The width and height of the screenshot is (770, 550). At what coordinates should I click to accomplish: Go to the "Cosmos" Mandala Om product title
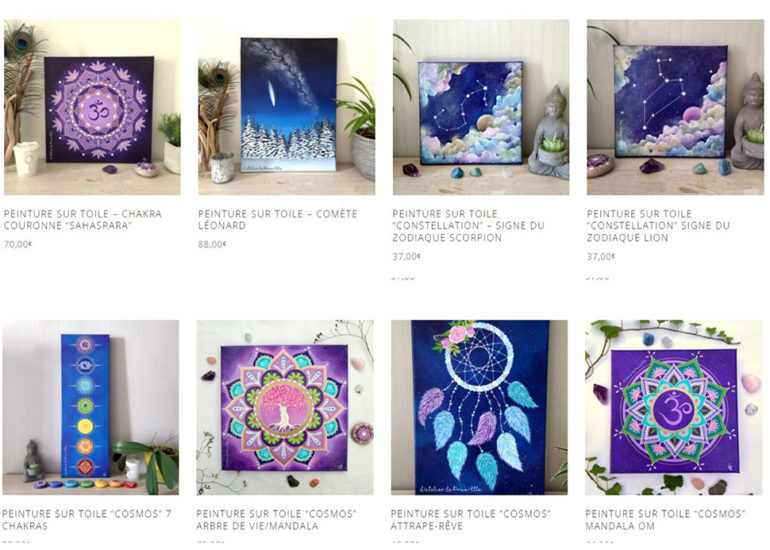pyautogui.click(x=665, y=520)
